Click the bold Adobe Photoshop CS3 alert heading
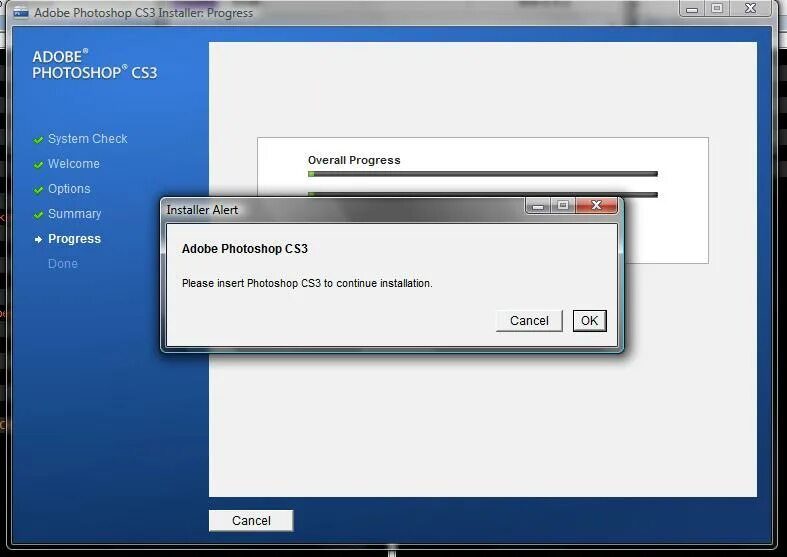The width and height of the screenshot is (787, 557). [x=244, y=248]
